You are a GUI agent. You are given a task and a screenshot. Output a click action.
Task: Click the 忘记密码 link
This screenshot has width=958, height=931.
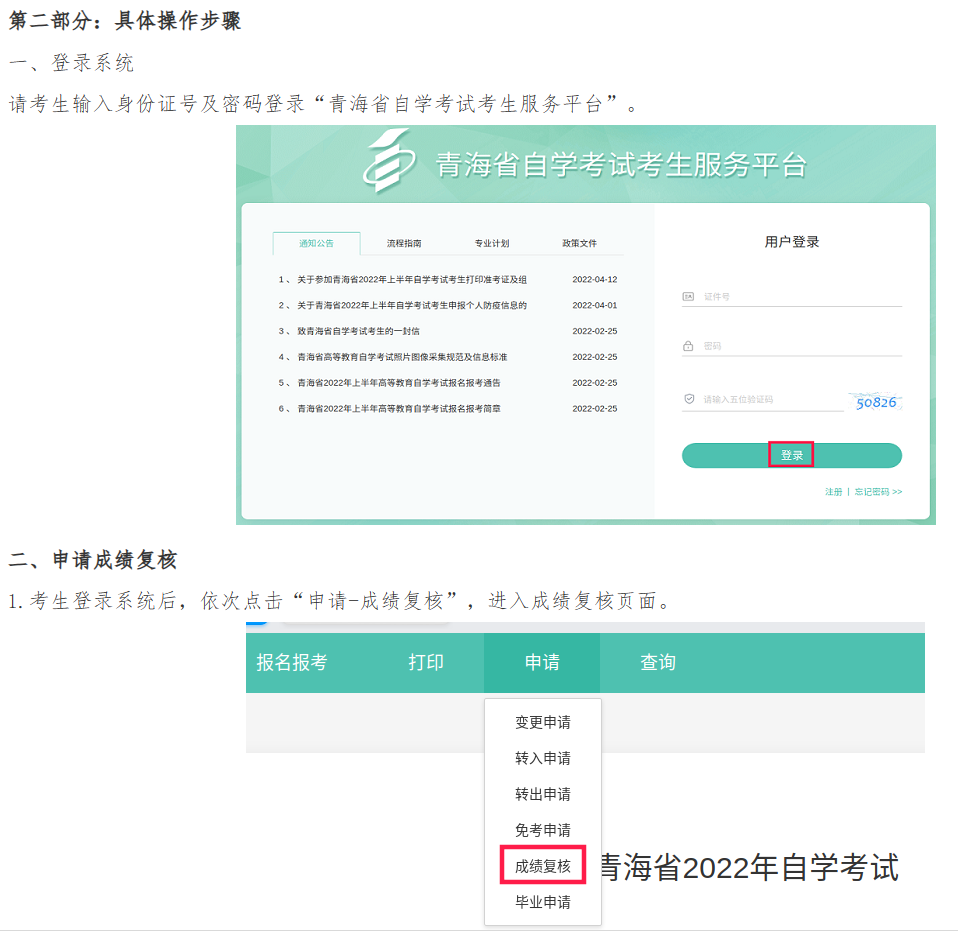click(x=875, y=492)
